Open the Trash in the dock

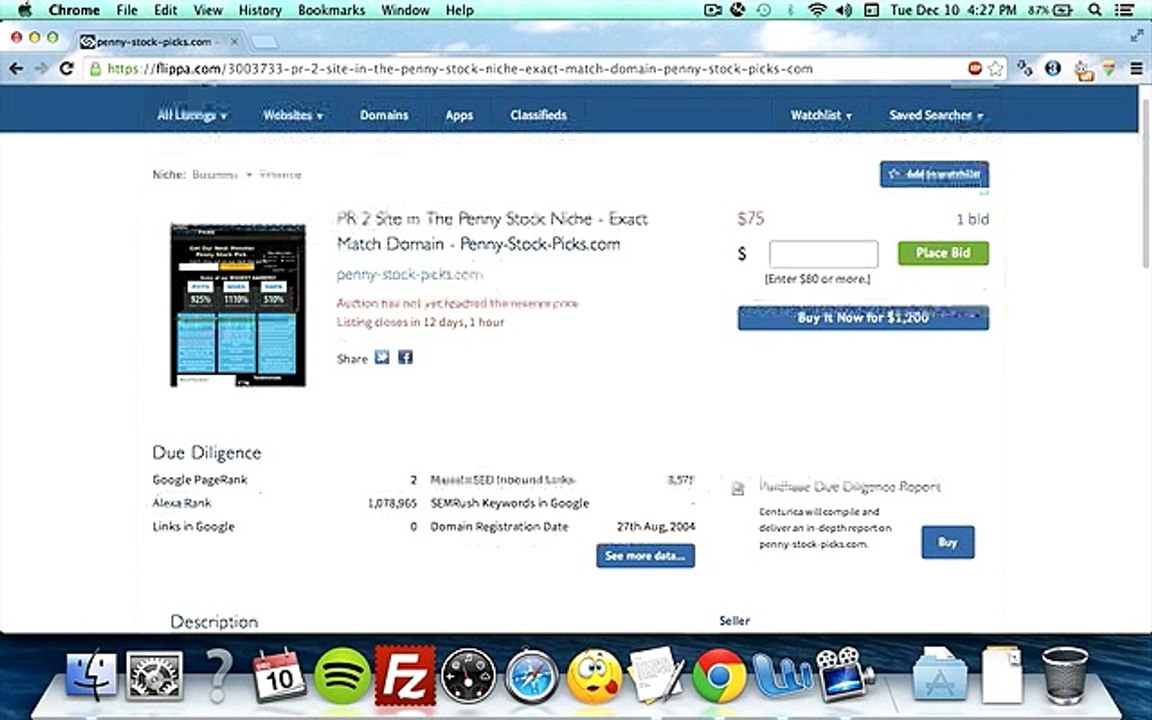[x=1065, y=674]
